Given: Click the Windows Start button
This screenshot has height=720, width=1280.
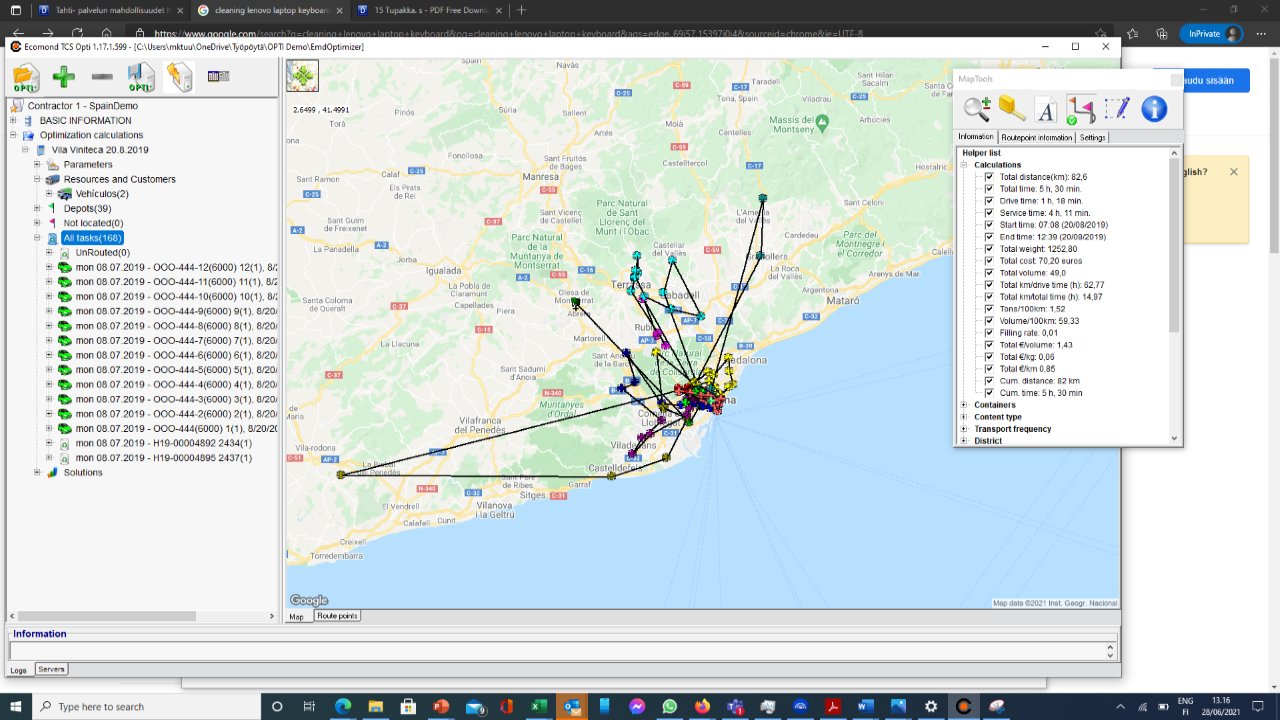Looking at the screenshot, I should pyautogui.click(x=16, y=706).
